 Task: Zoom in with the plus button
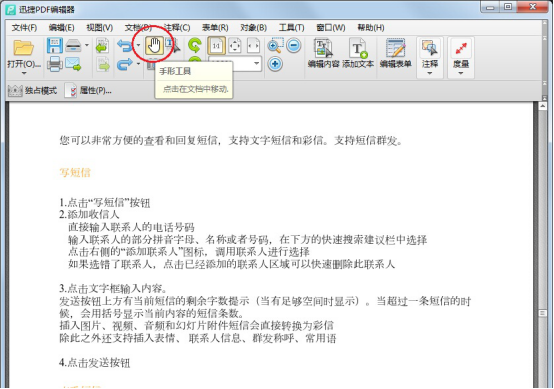pos(275,64)
